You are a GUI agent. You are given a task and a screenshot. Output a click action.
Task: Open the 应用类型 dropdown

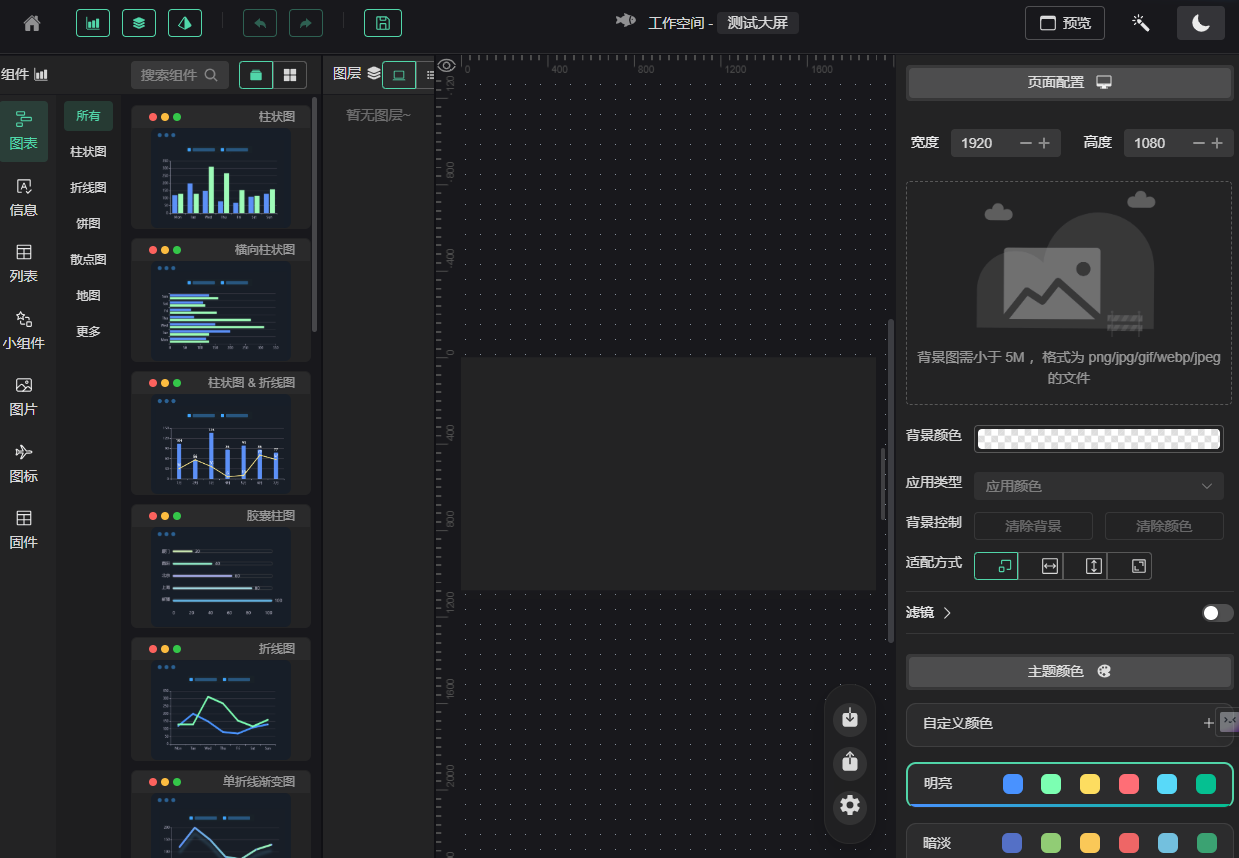pos(1098,486)
